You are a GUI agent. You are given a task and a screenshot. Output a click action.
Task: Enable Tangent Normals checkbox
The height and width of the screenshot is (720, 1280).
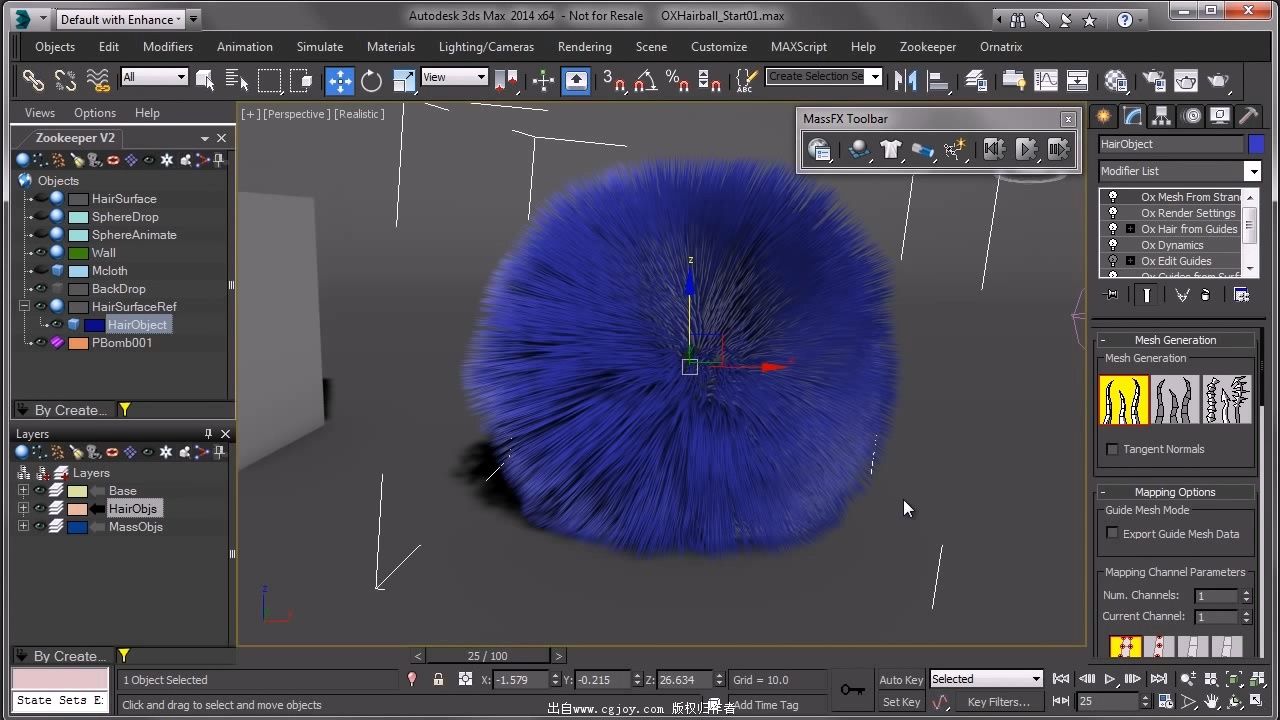[x=1112, y=449]
